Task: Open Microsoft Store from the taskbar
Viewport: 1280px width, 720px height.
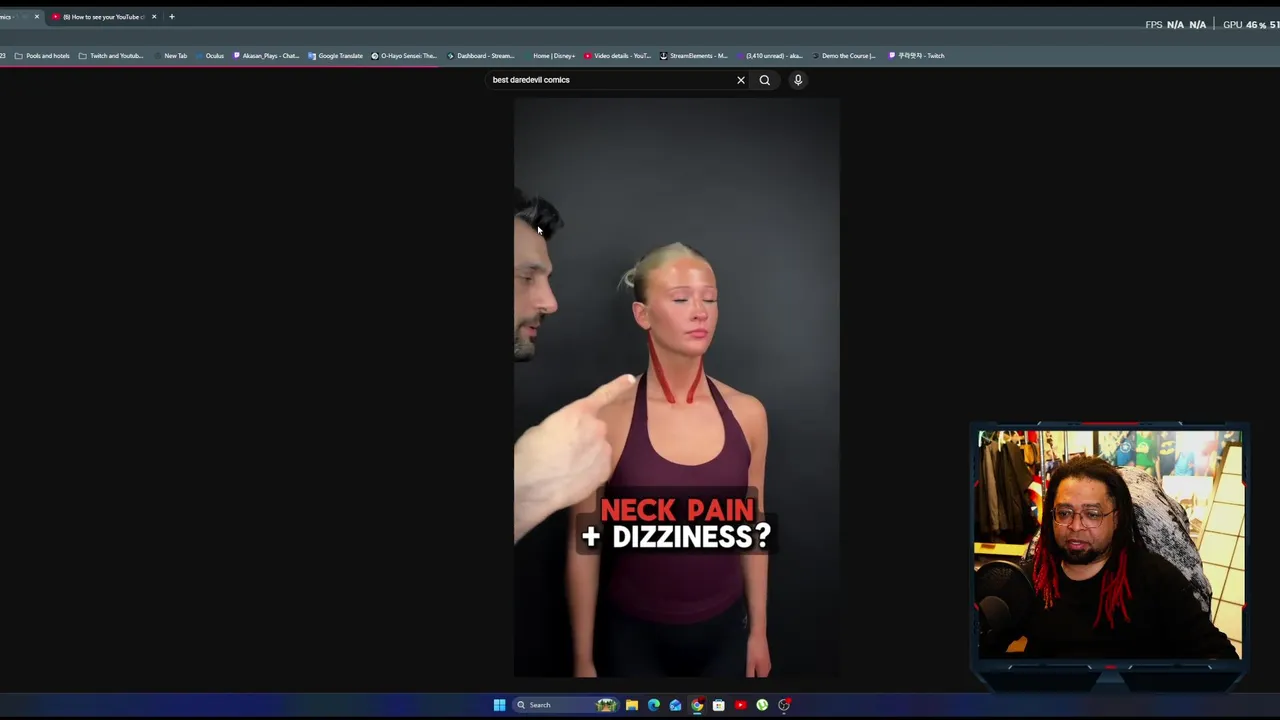Action: coord(718,705)
